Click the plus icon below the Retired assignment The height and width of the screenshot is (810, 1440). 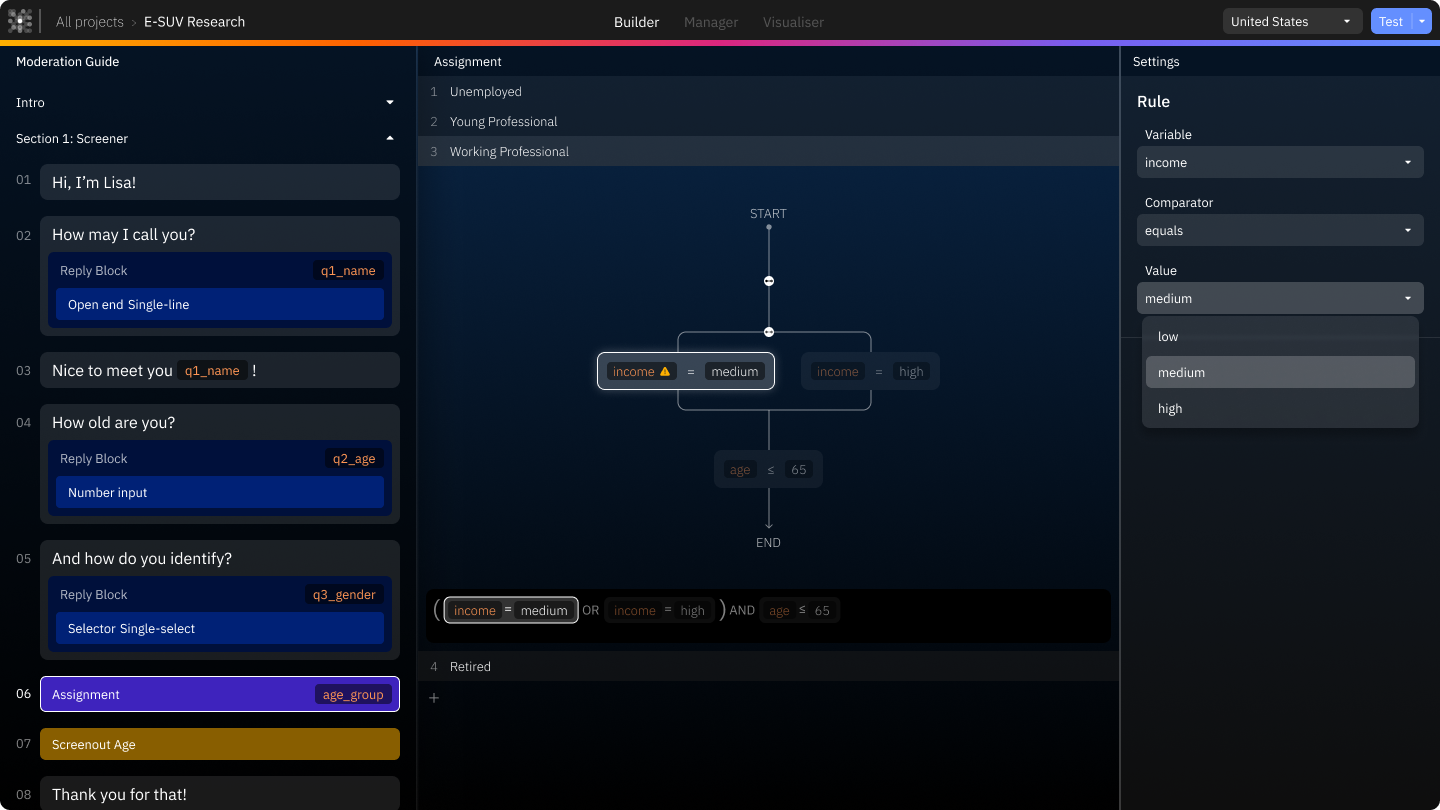(x=433, y=697)
